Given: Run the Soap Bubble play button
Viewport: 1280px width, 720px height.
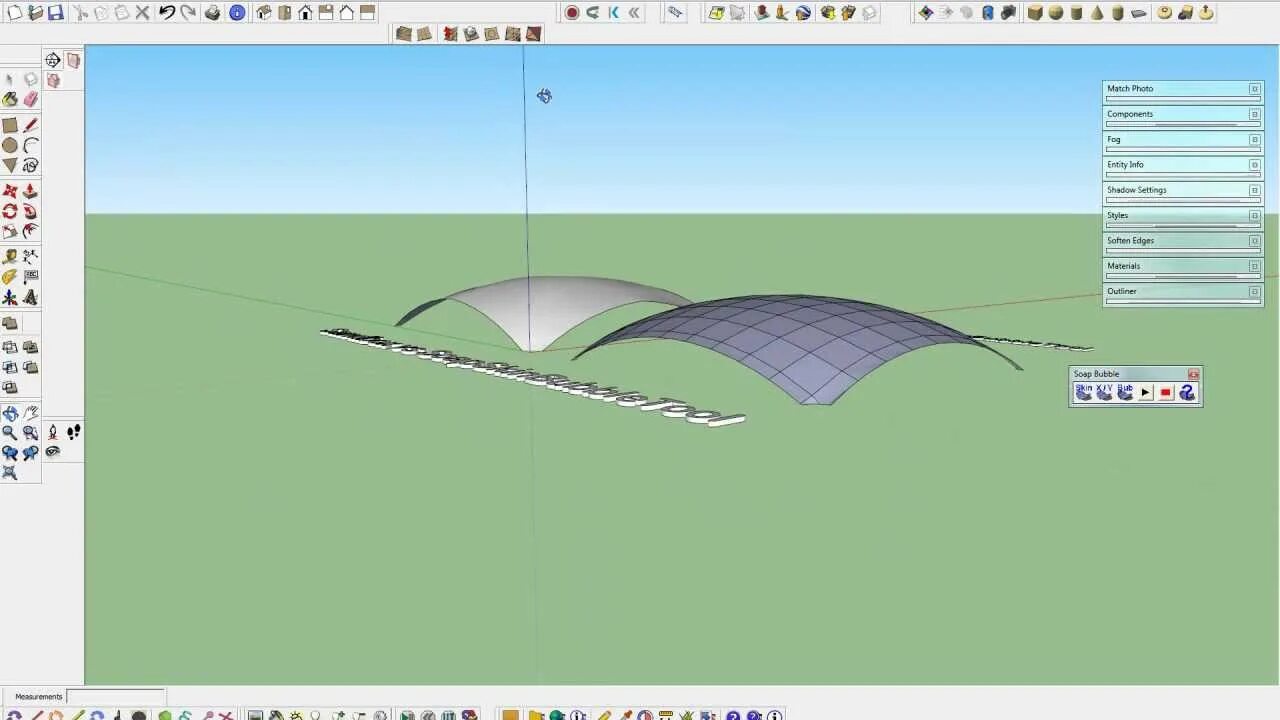Looking at the screenshot, I should click(1144, 392).
